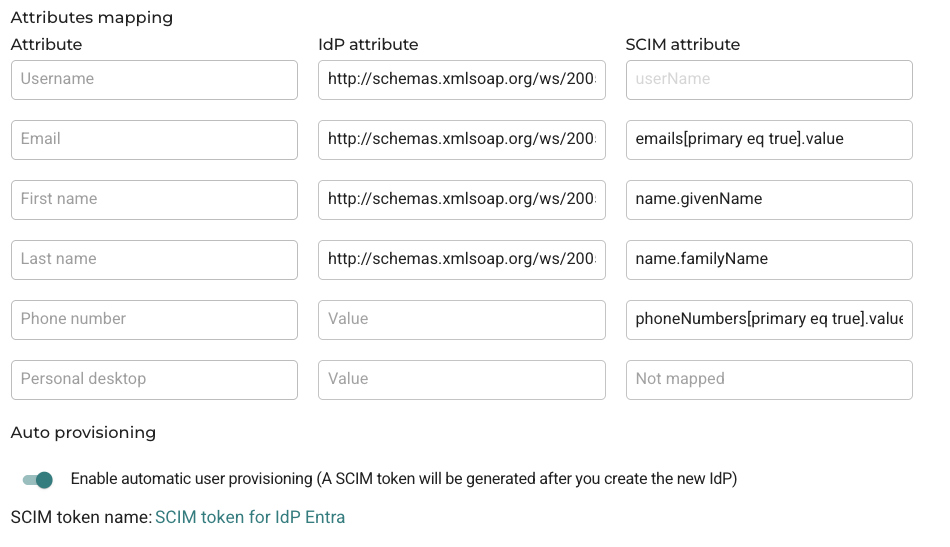Open SCIM token for IdP Entra link

(x=250, y=517)
